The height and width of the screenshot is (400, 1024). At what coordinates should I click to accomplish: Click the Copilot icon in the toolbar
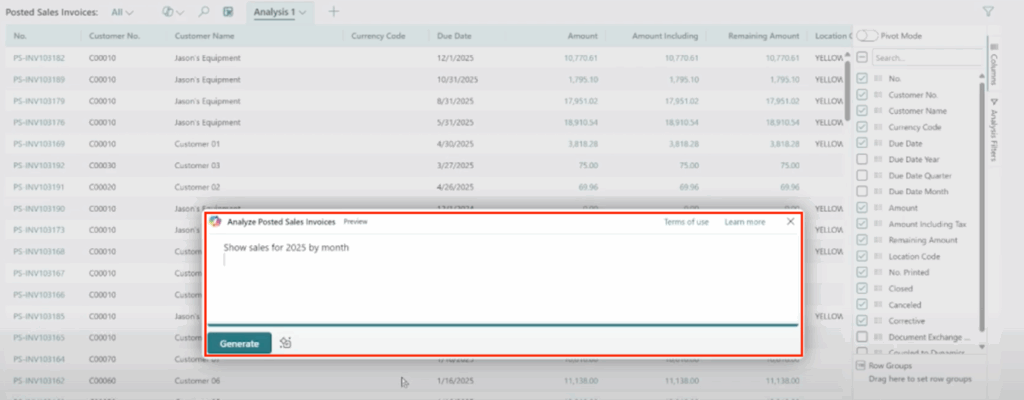click(x=167, y=12)
